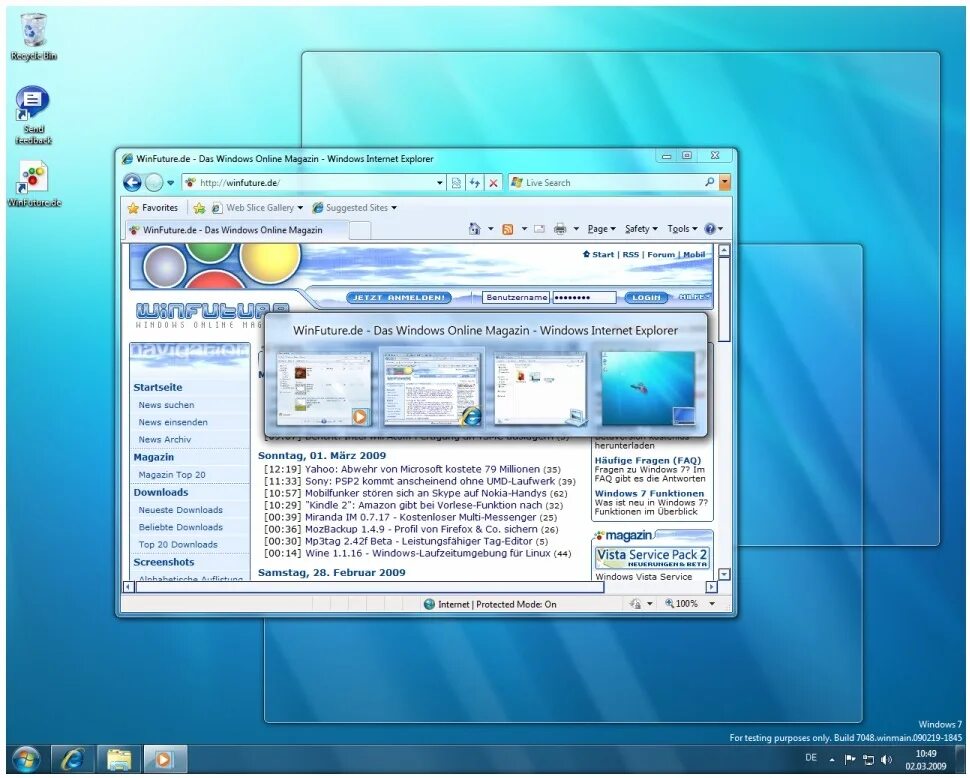970x778 pixels.
Task: Open the search provider dropdown arrow
Action: [724, 182]
